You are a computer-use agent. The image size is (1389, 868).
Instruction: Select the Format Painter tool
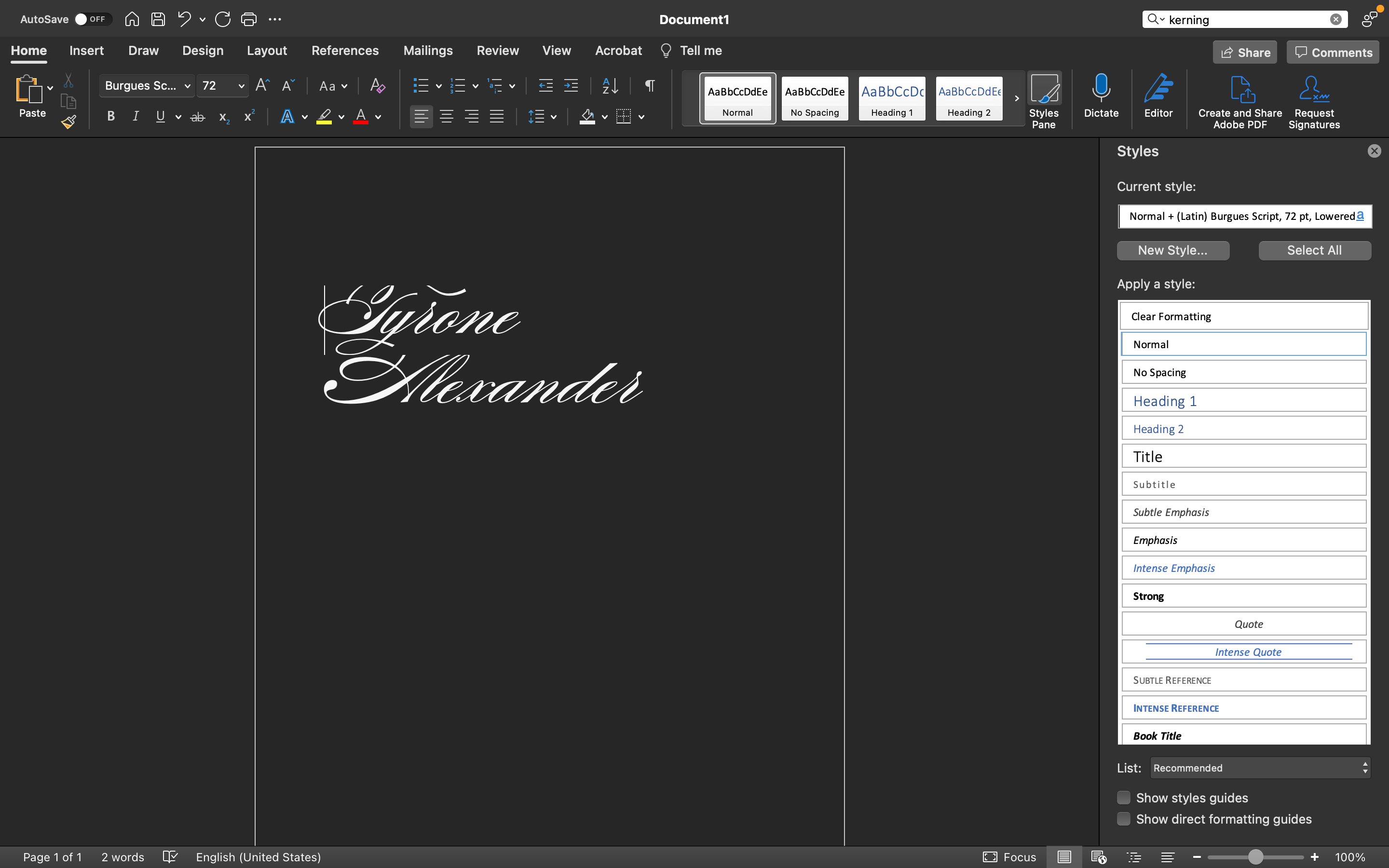tap(68, 121)
